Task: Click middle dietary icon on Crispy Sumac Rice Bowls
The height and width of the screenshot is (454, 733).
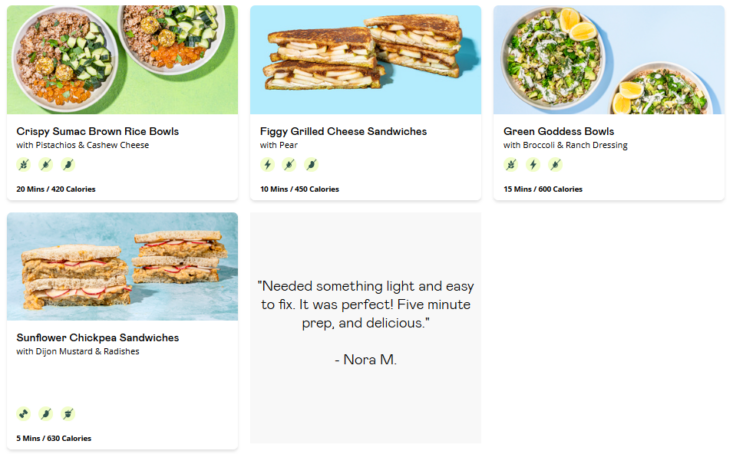Action: coord(46,165)
